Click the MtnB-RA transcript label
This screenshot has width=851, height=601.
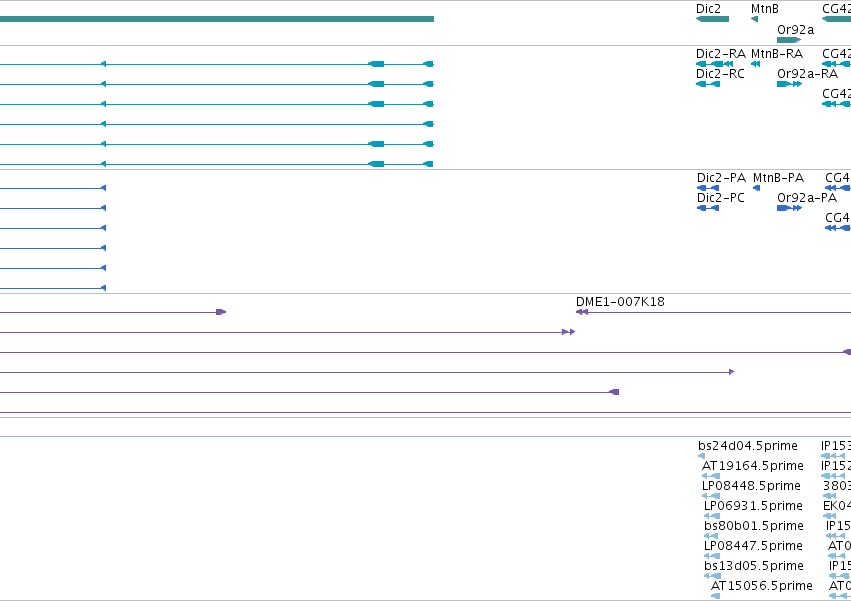click(x=777, y=54)
